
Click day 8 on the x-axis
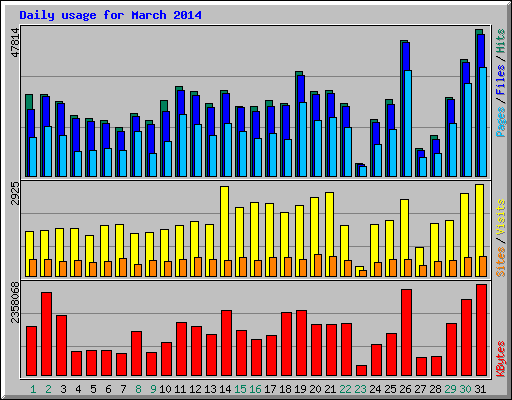pyautogui.click(x=138, y=389)
